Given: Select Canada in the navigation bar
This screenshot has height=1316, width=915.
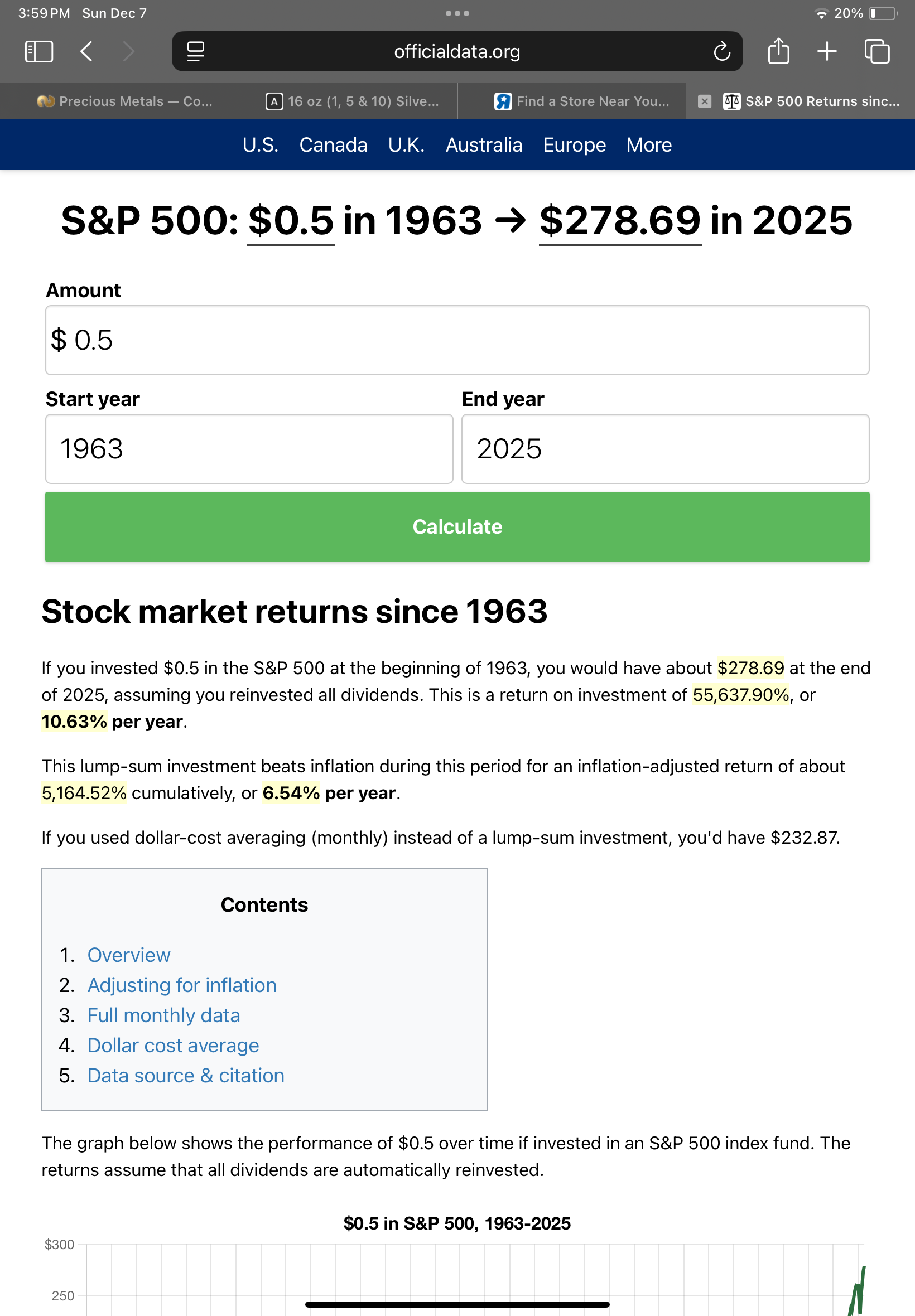Looking at the screenshot, I should (333, 145).
